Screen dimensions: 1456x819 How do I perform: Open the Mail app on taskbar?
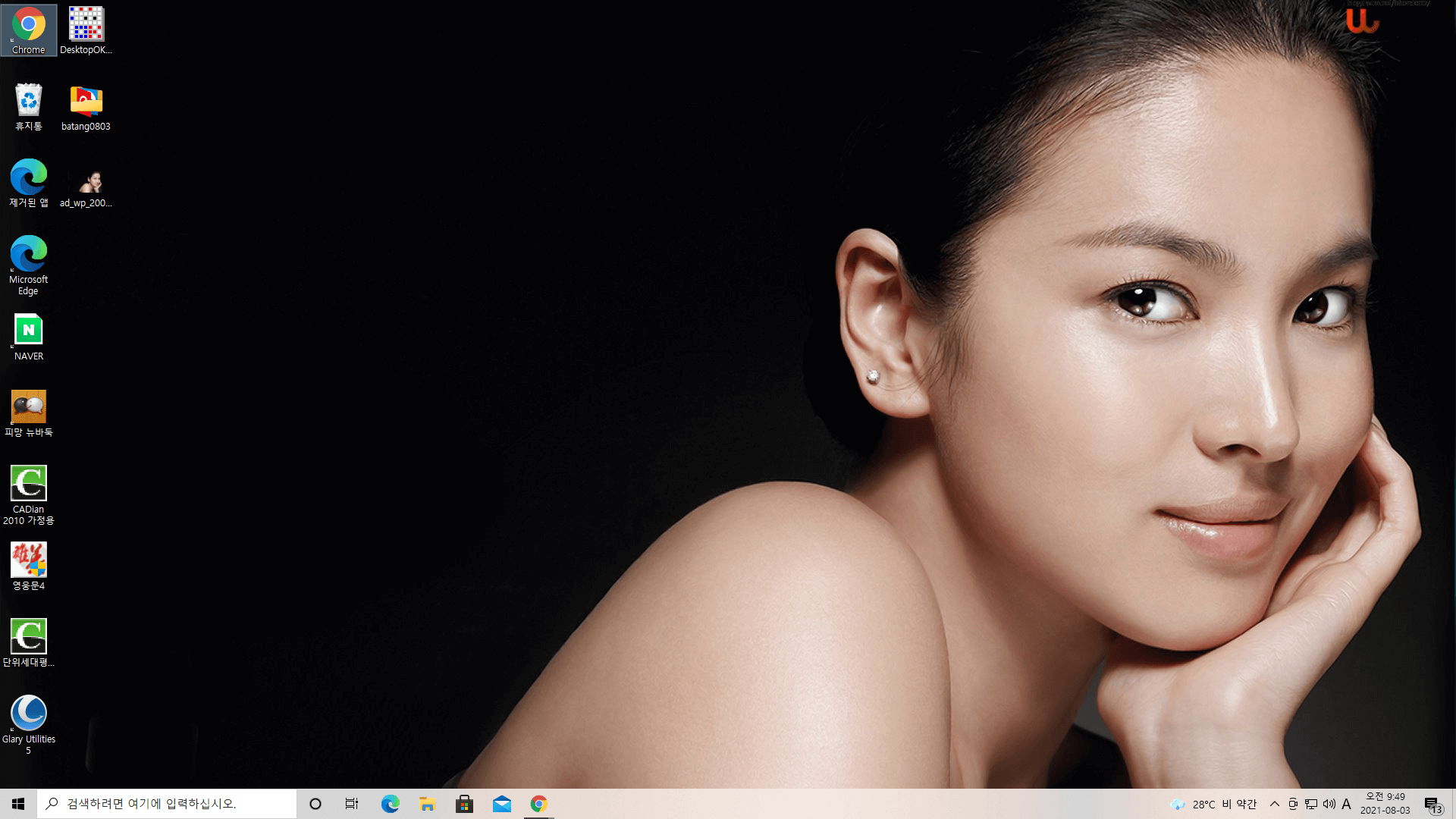click(501, 804)
